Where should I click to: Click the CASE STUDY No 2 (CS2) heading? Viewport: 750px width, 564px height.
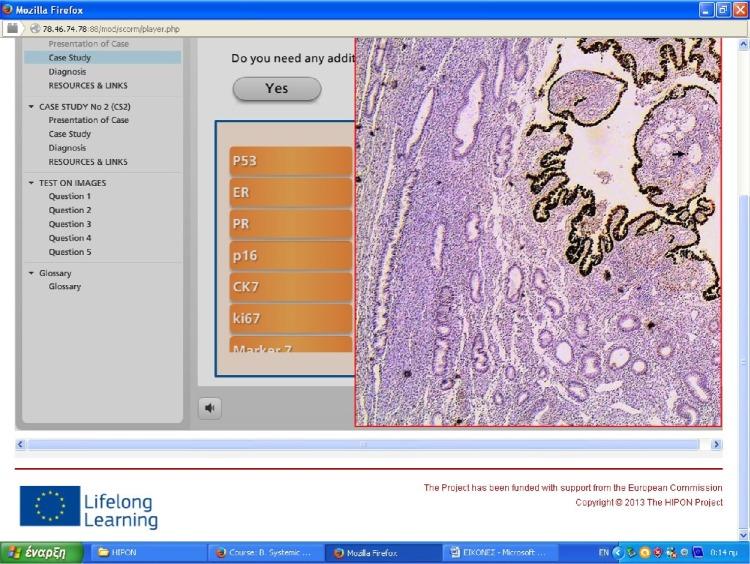[x=85, y=106]
